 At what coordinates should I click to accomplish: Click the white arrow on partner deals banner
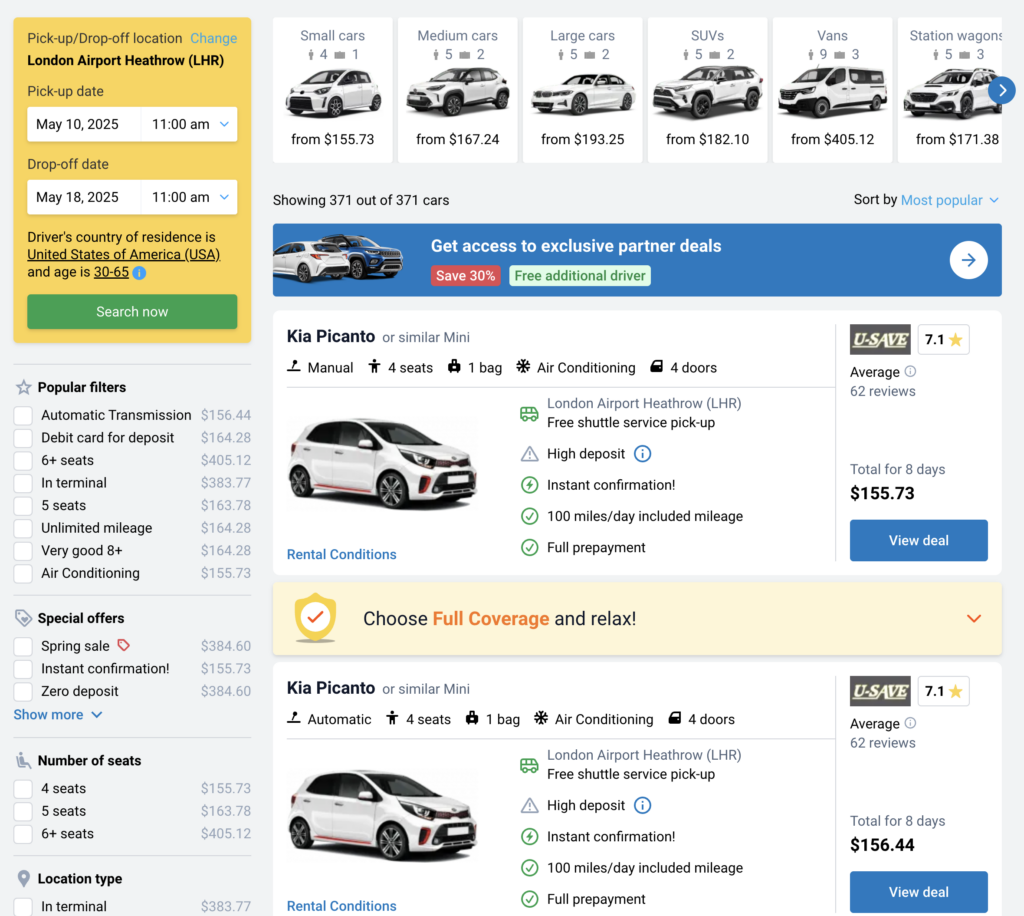click(x=968, y=260)
